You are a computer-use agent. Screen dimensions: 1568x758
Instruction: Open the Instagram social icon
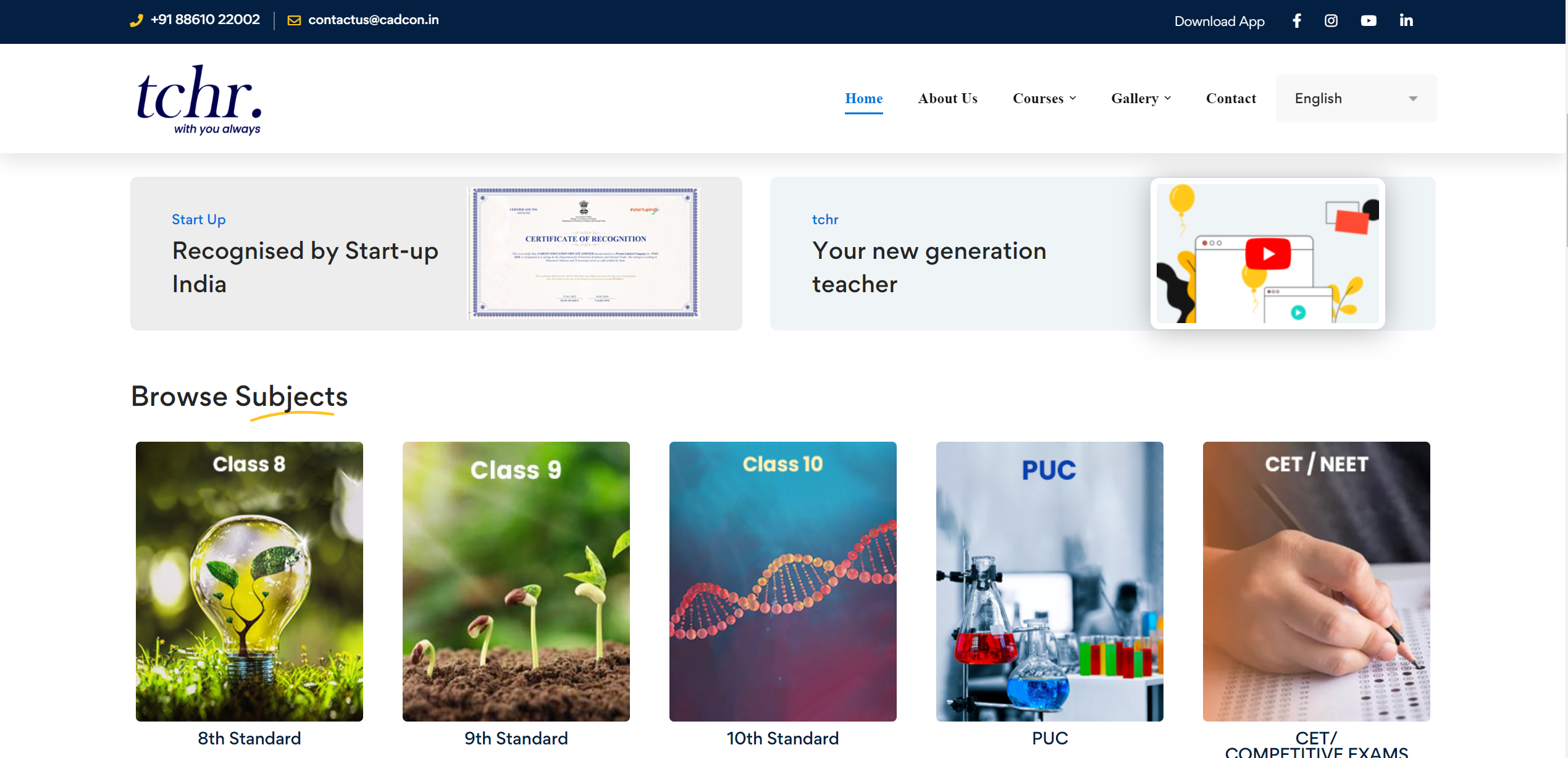(x=1331, y=21)
